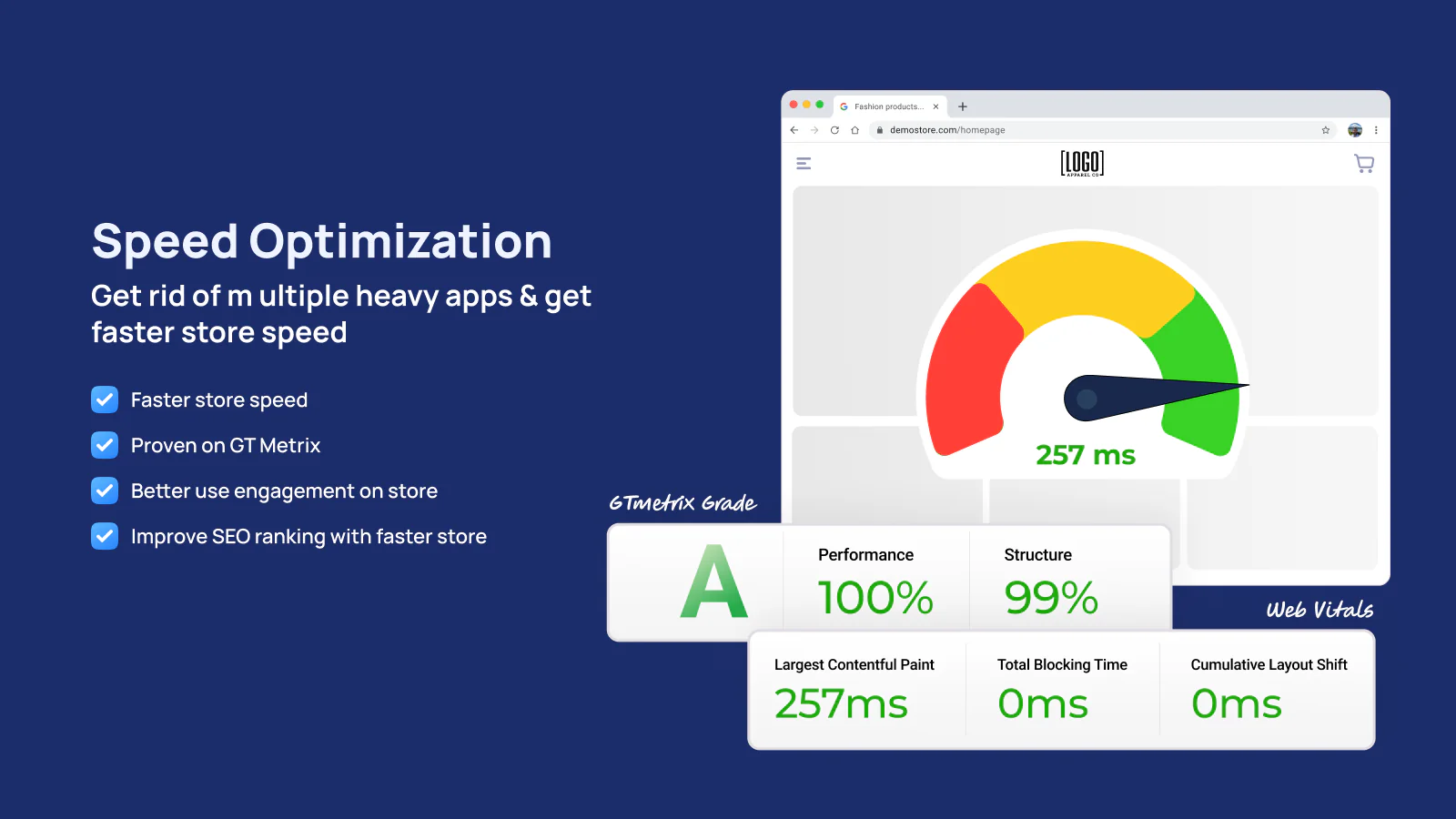The height and width of the screenshot is (819, 1456).
Task: Toggle the Faster store speed checkbox
Action: [105, 399]
